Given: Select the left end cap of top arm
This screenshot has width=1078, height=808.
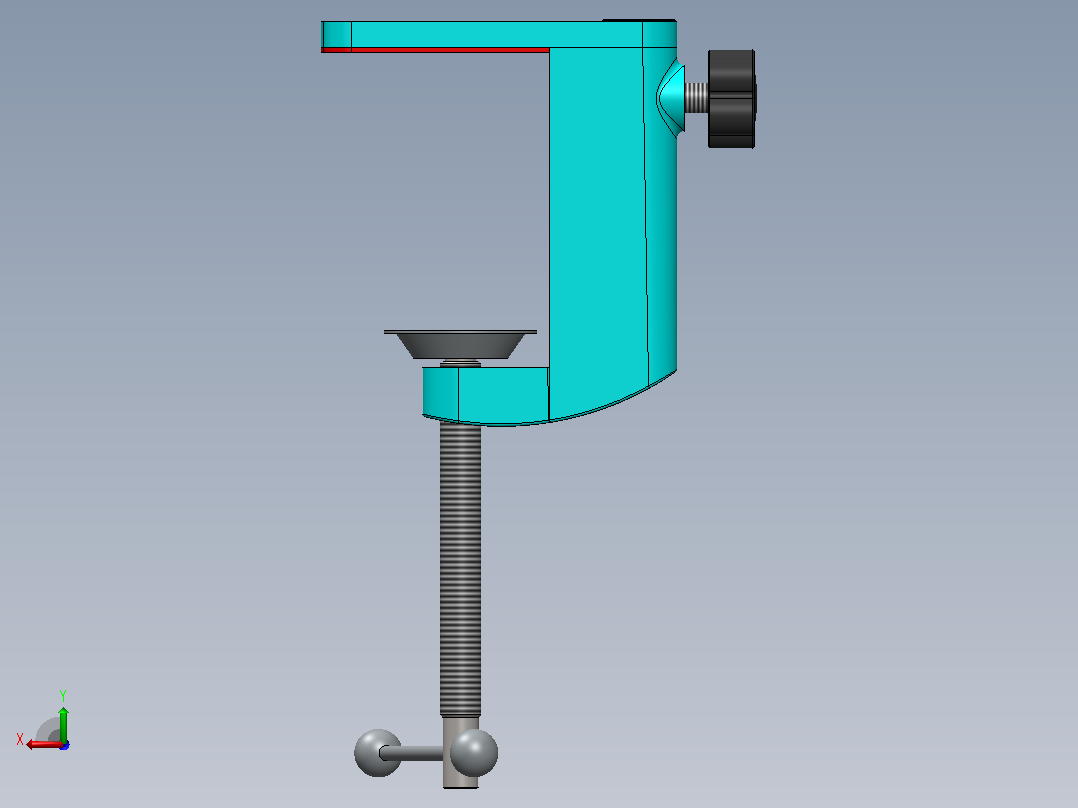Looking at the screenshot, I should (336, 34).
